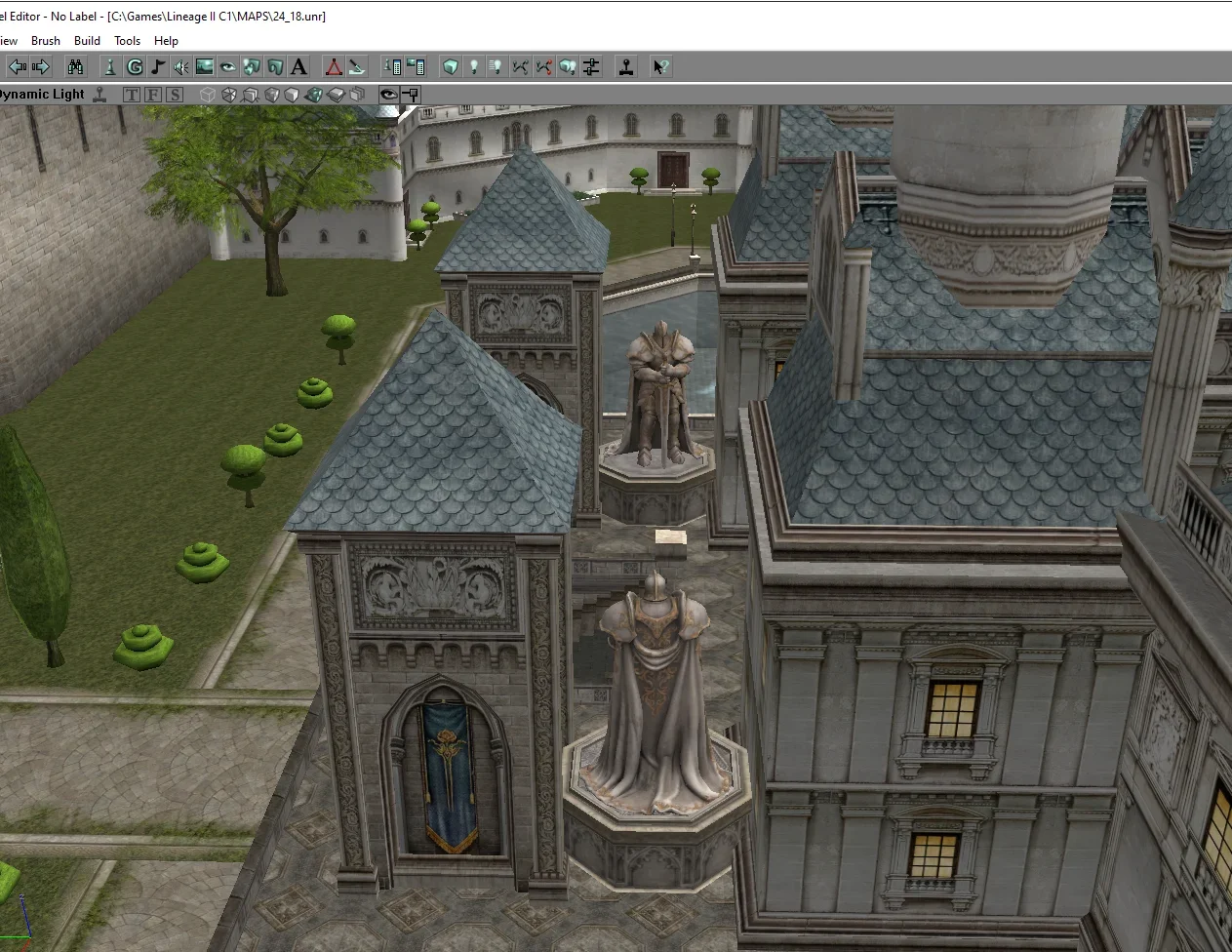The height and width of the screenshot is (952, 1232).
Task: Click the "Dynamic Light" viewport label
Action: (42, 95)
